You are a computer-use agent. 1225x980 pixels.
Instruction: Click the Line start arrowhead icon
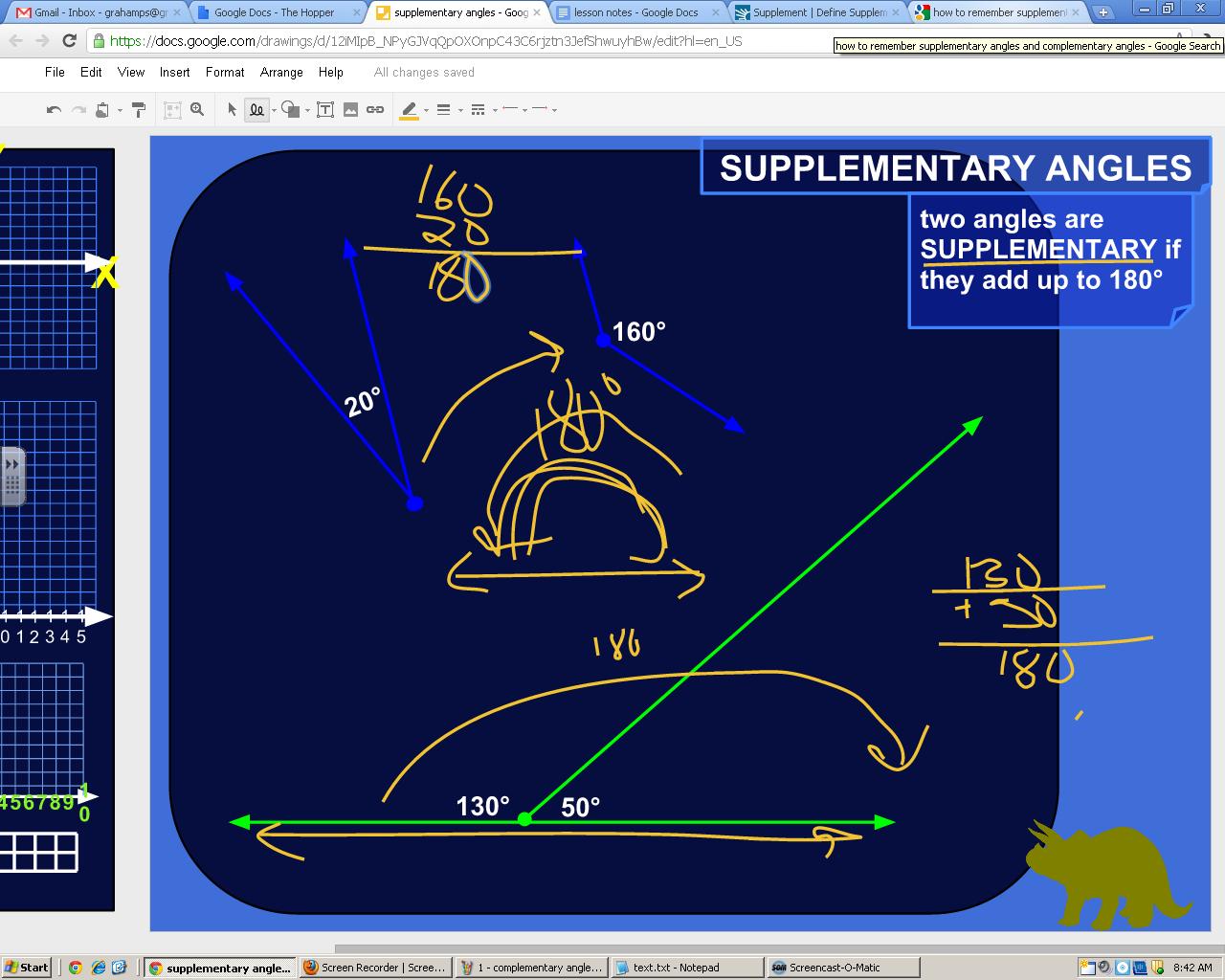[x=510, y=110]
